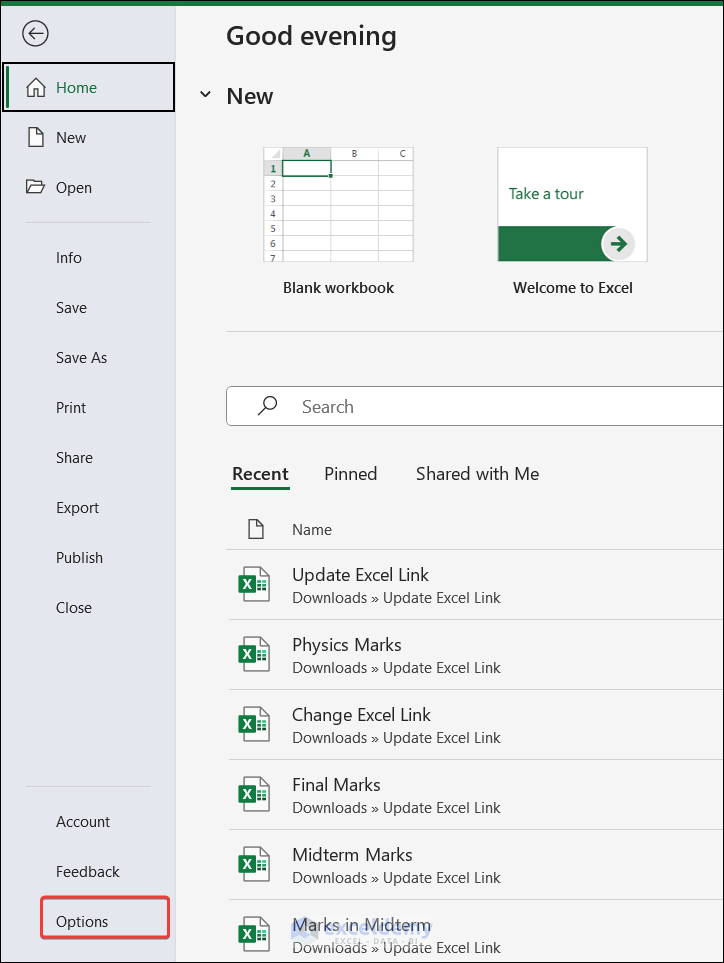Open the Shared with Me tab
This screenshot has width=724, height=963.
coord(477,474)
